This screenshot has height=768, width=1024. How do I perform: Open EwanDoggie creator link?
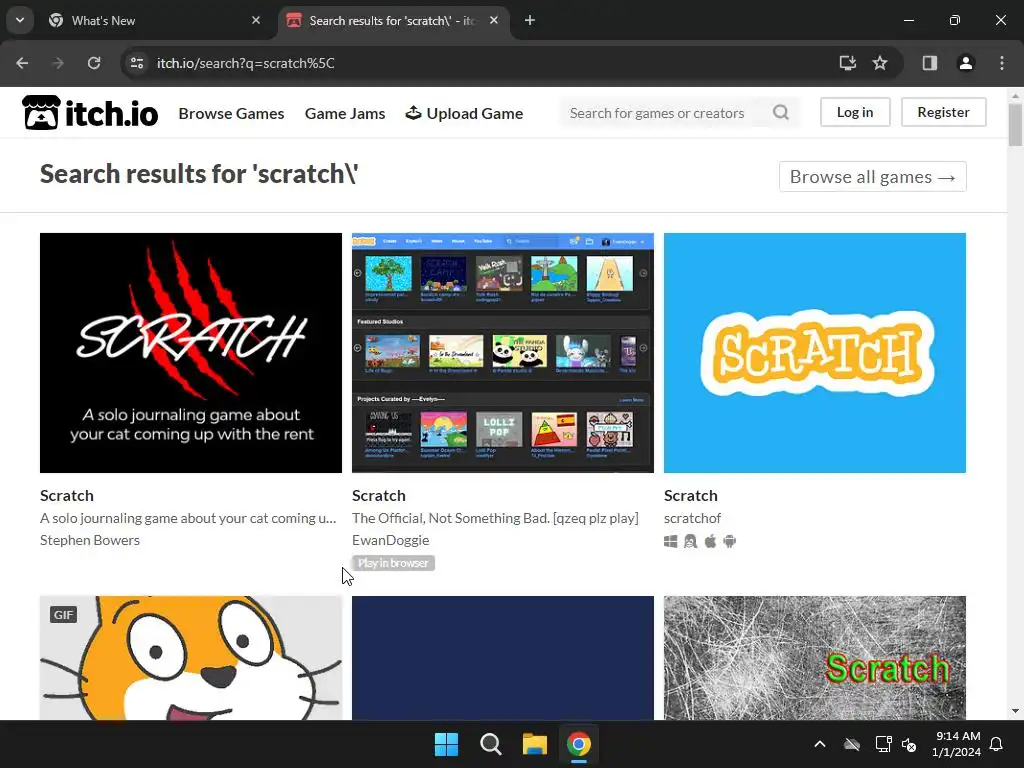tap(391, 540)
